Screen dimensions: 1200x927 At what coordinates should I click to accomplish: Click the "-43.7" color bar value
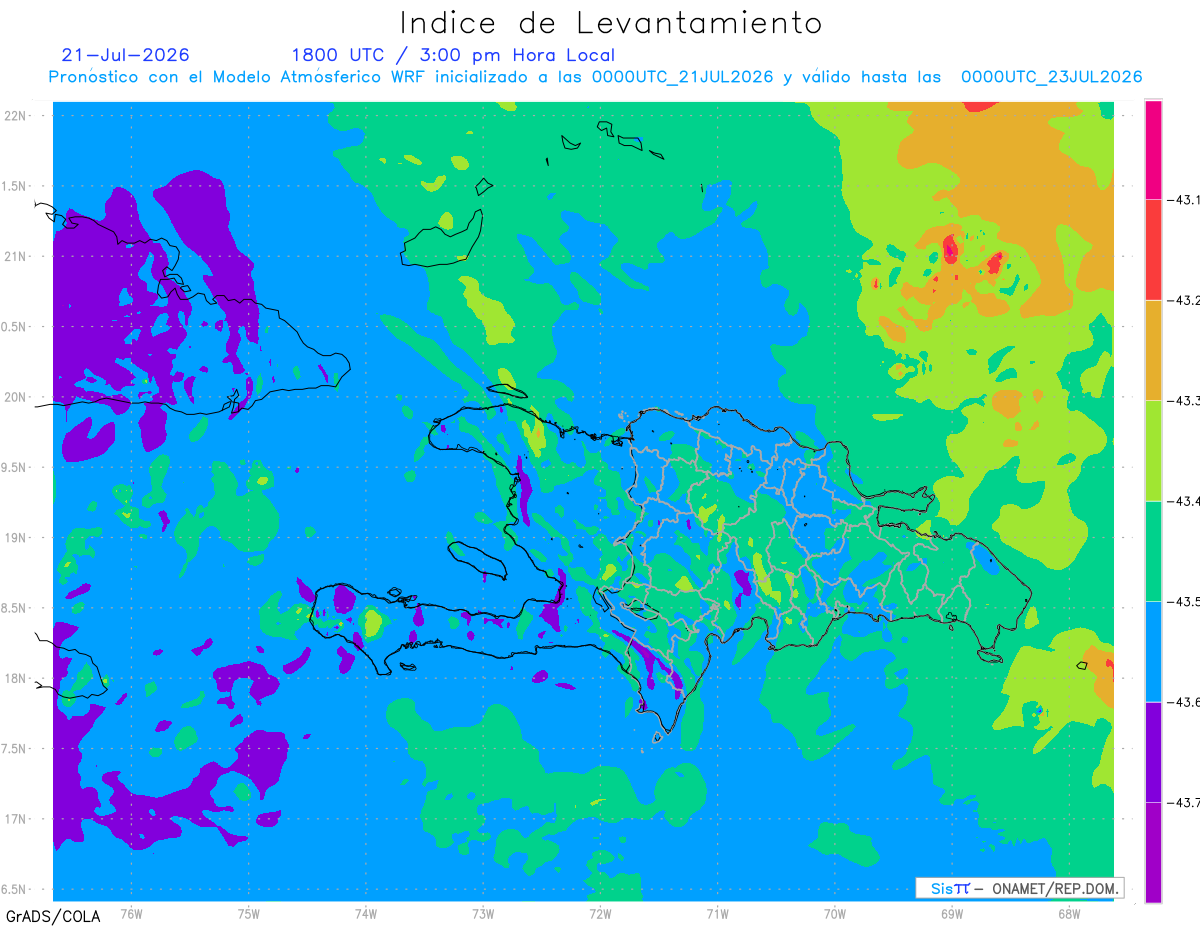coord(1184,803)
